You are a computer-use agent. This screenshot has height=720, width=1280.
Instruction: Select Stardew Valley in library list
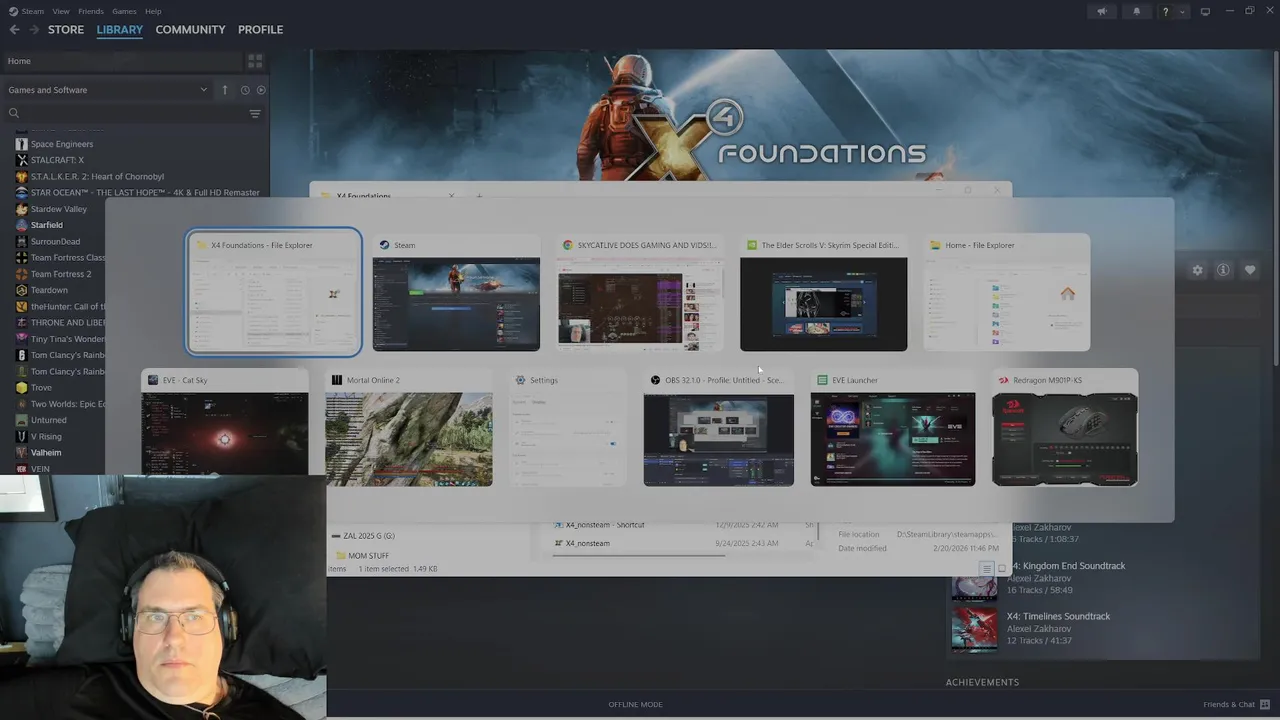[x=59, y=209]
